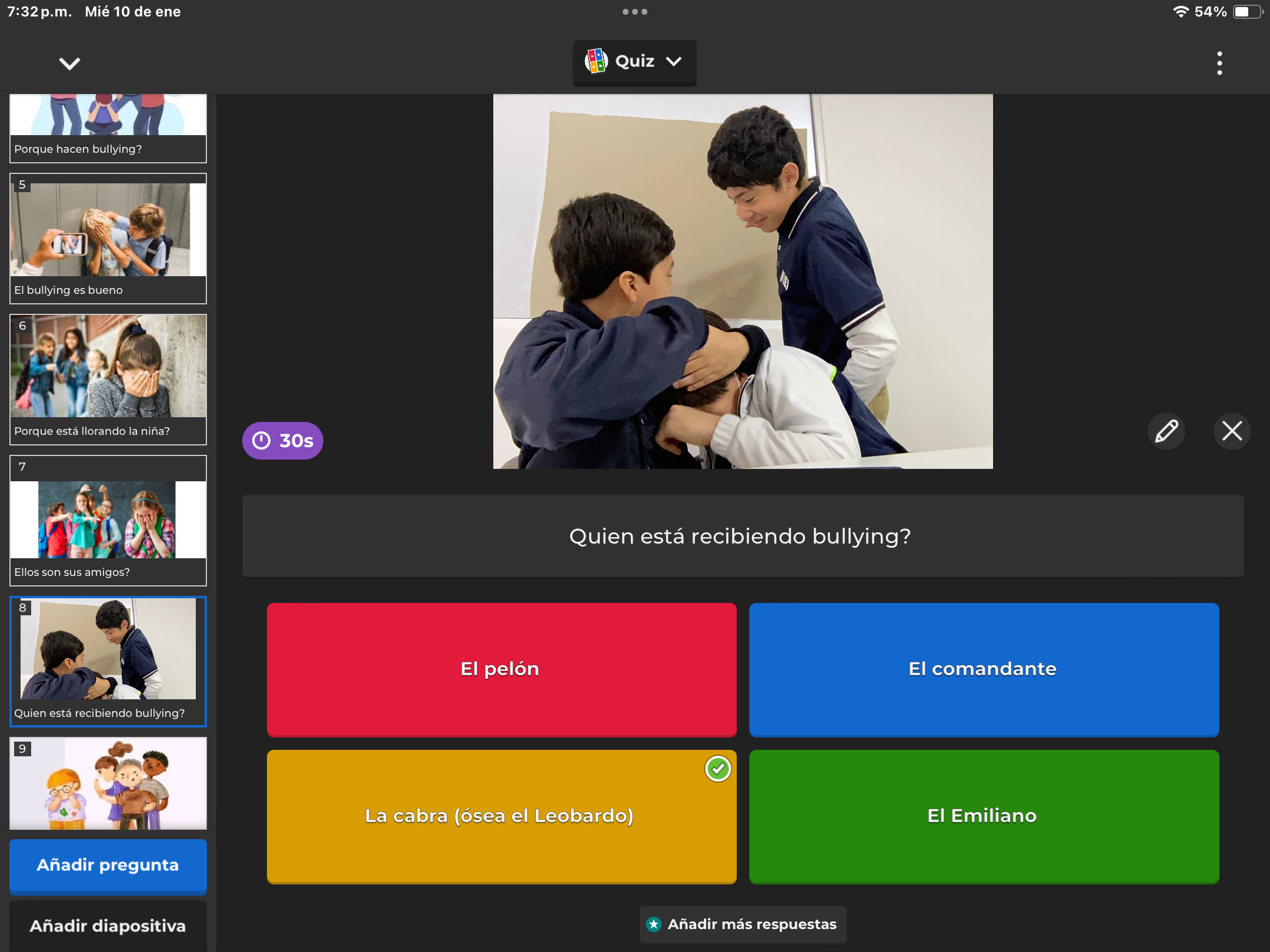Click the Quiz type logo icon

point(596,61)
